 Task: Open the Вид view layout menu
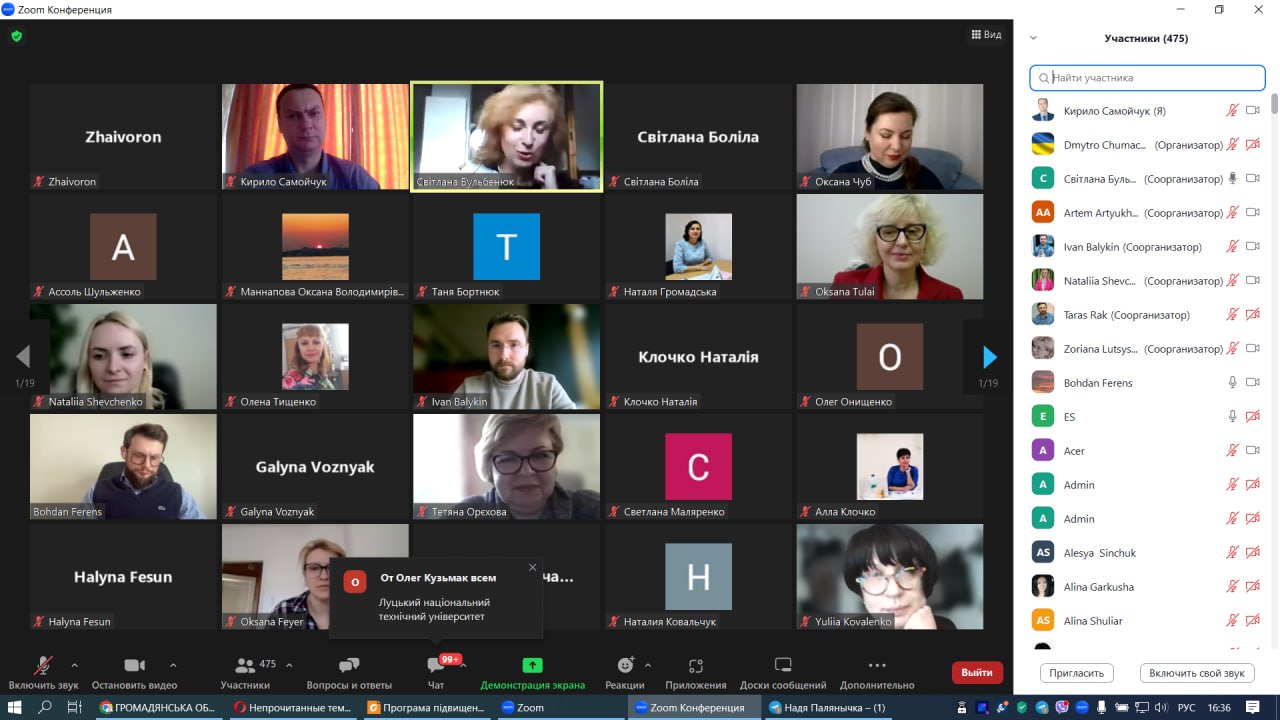[986, 35]
